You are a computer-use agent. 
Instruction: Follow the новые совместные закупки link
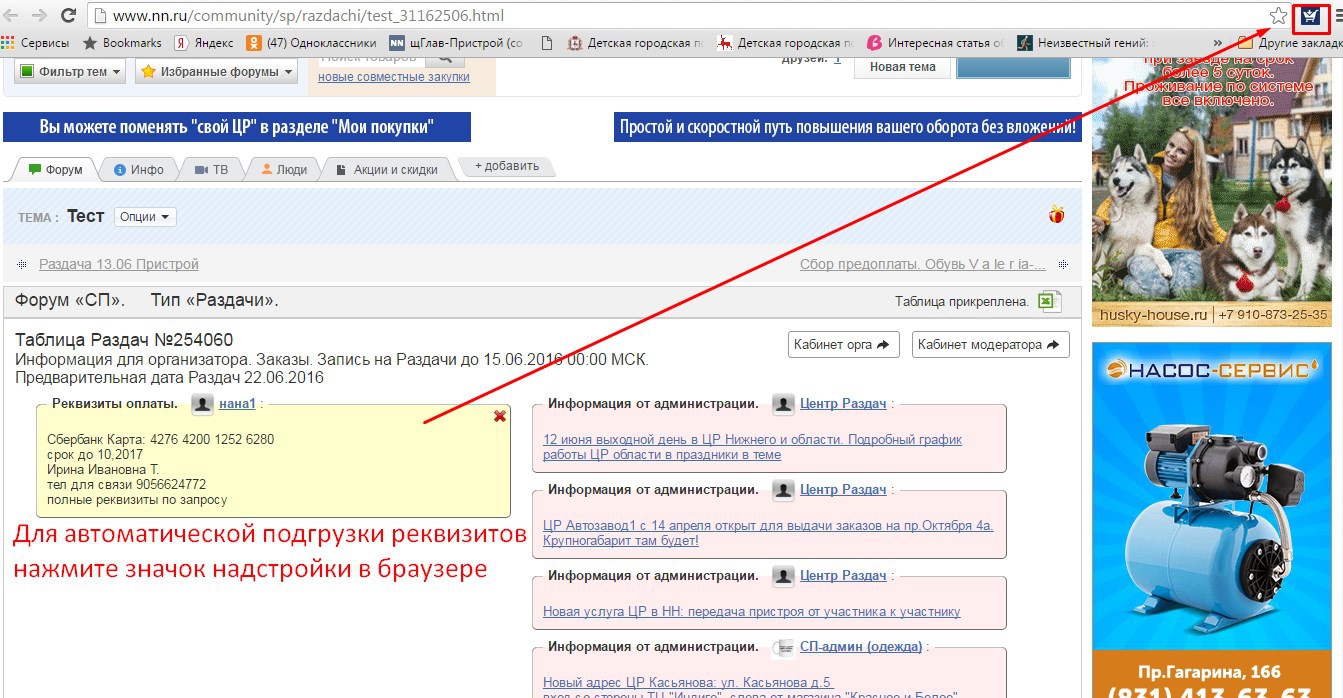coord(393,77)
